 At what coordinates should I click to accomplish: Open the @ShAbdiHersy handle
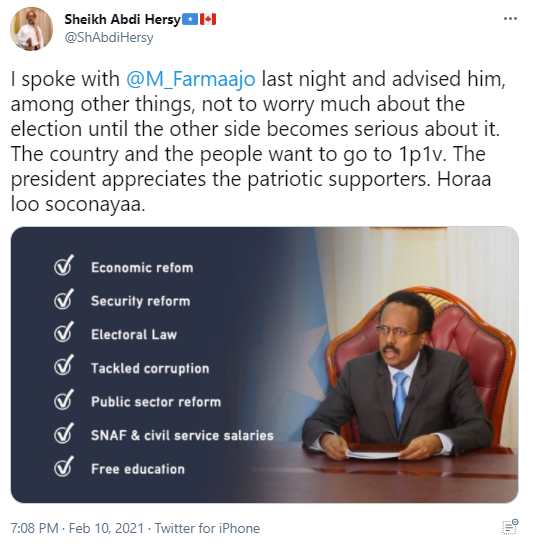[109, 37]
